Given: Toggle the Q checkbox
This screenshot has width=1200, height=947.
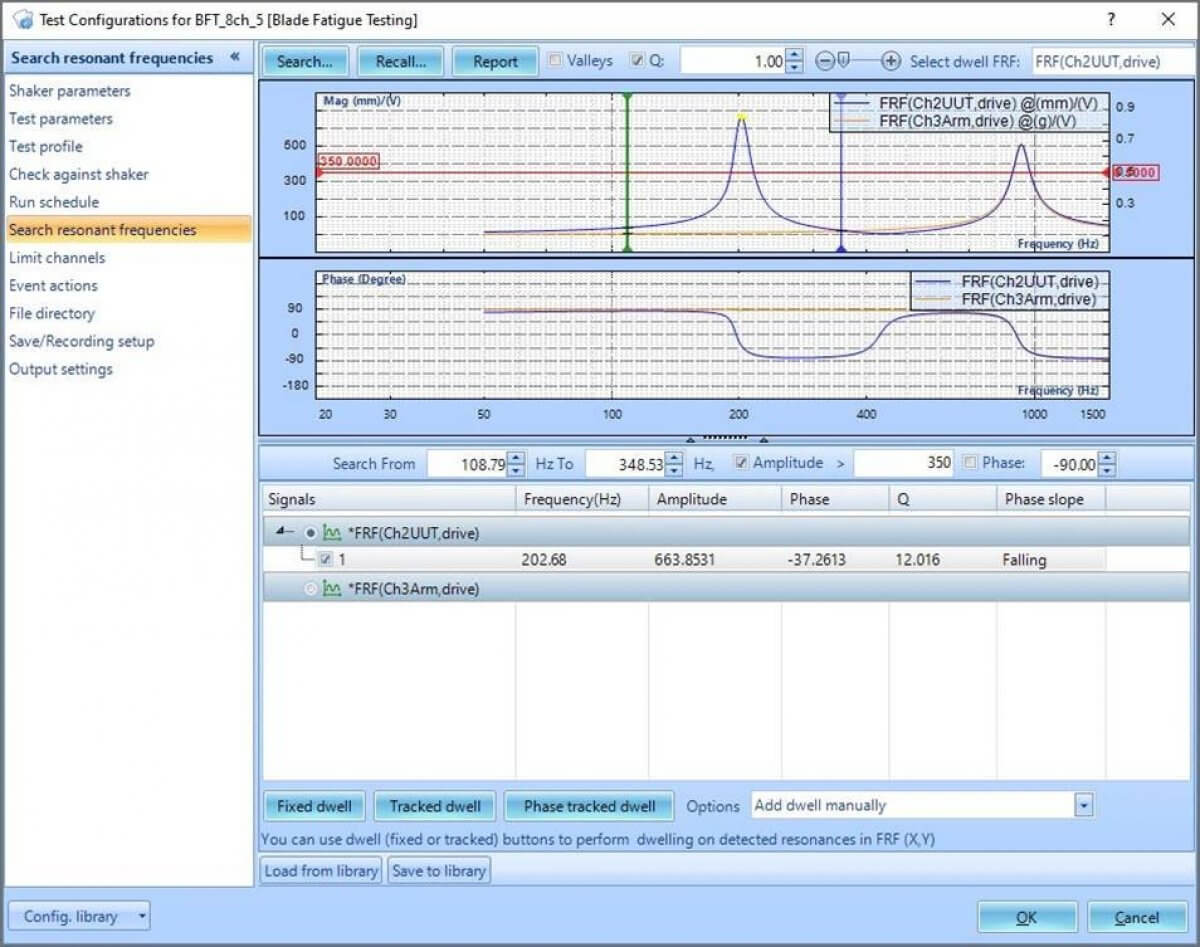Looking at the screenshot, I should coord(637,61).
